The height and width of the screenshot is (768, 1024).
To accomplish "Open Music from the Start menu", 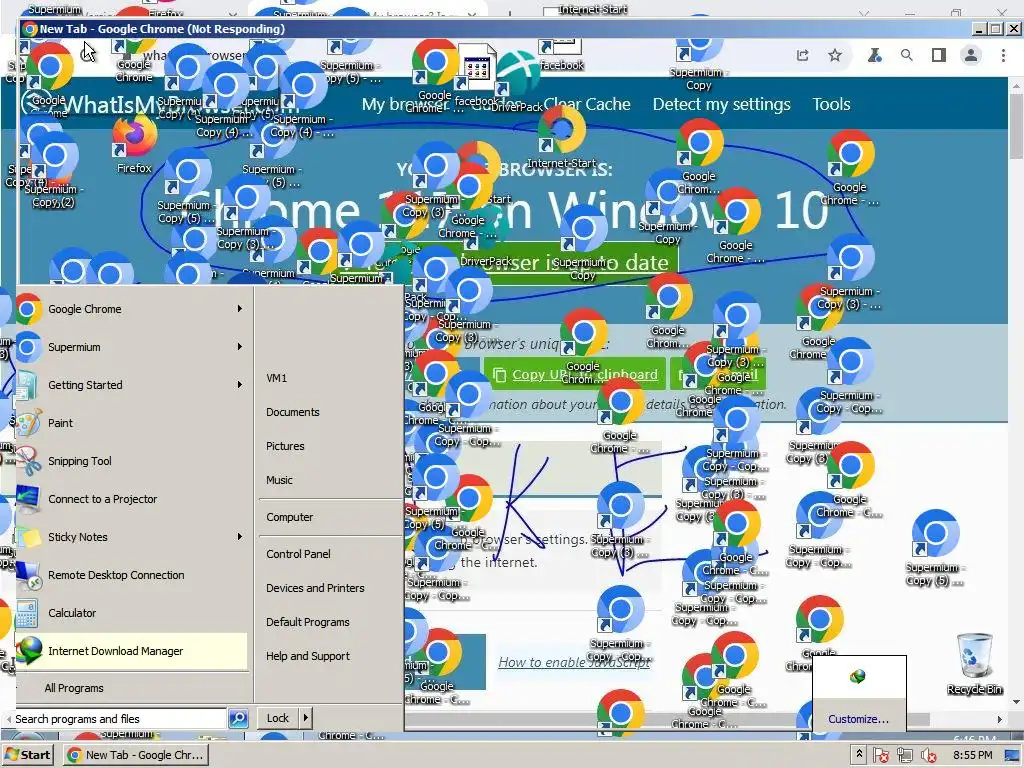I will pos(279,480).
